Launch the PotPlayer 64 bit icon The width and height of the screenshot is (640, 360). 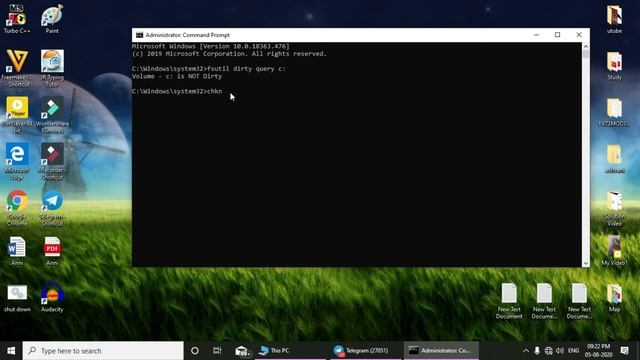[x=17, y=115]
